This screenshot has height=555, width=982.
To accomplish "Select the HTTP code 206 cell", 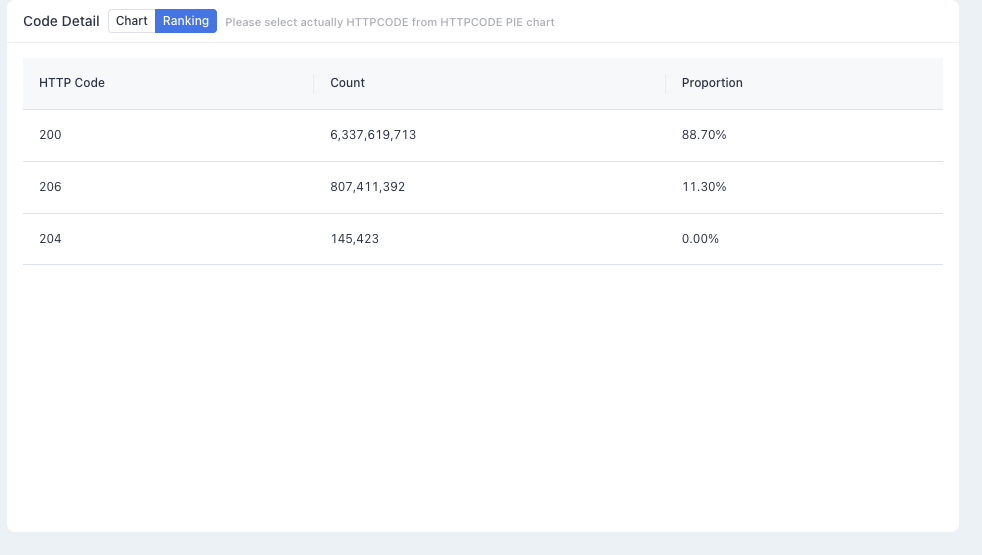I will tap(50, 187).
